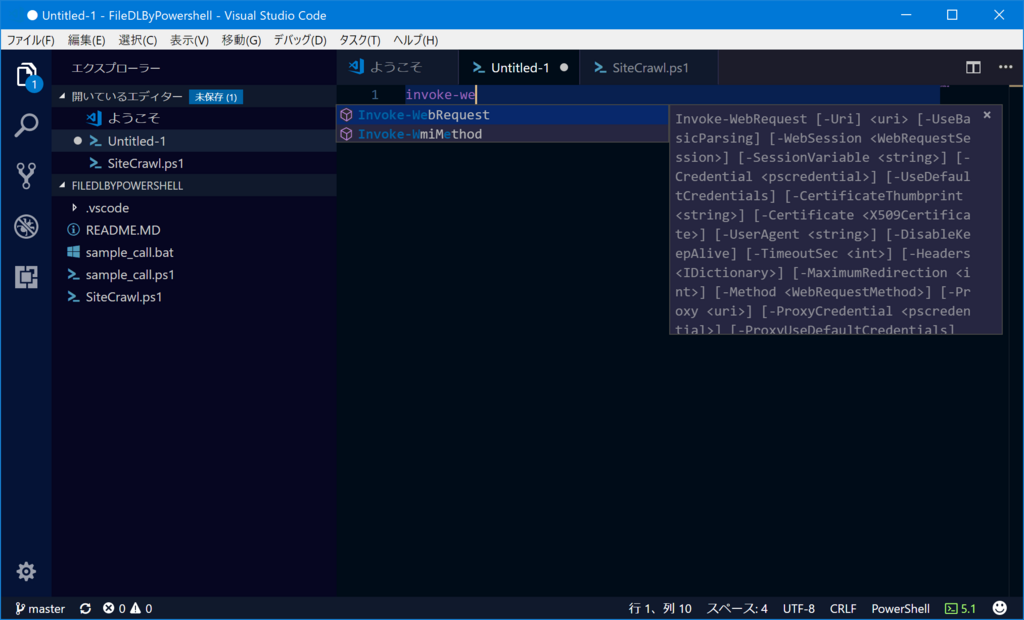This screenshot has width=1024, height=620.
Task: Click the warnings count icon in status bar
Action: coord(135,608)
